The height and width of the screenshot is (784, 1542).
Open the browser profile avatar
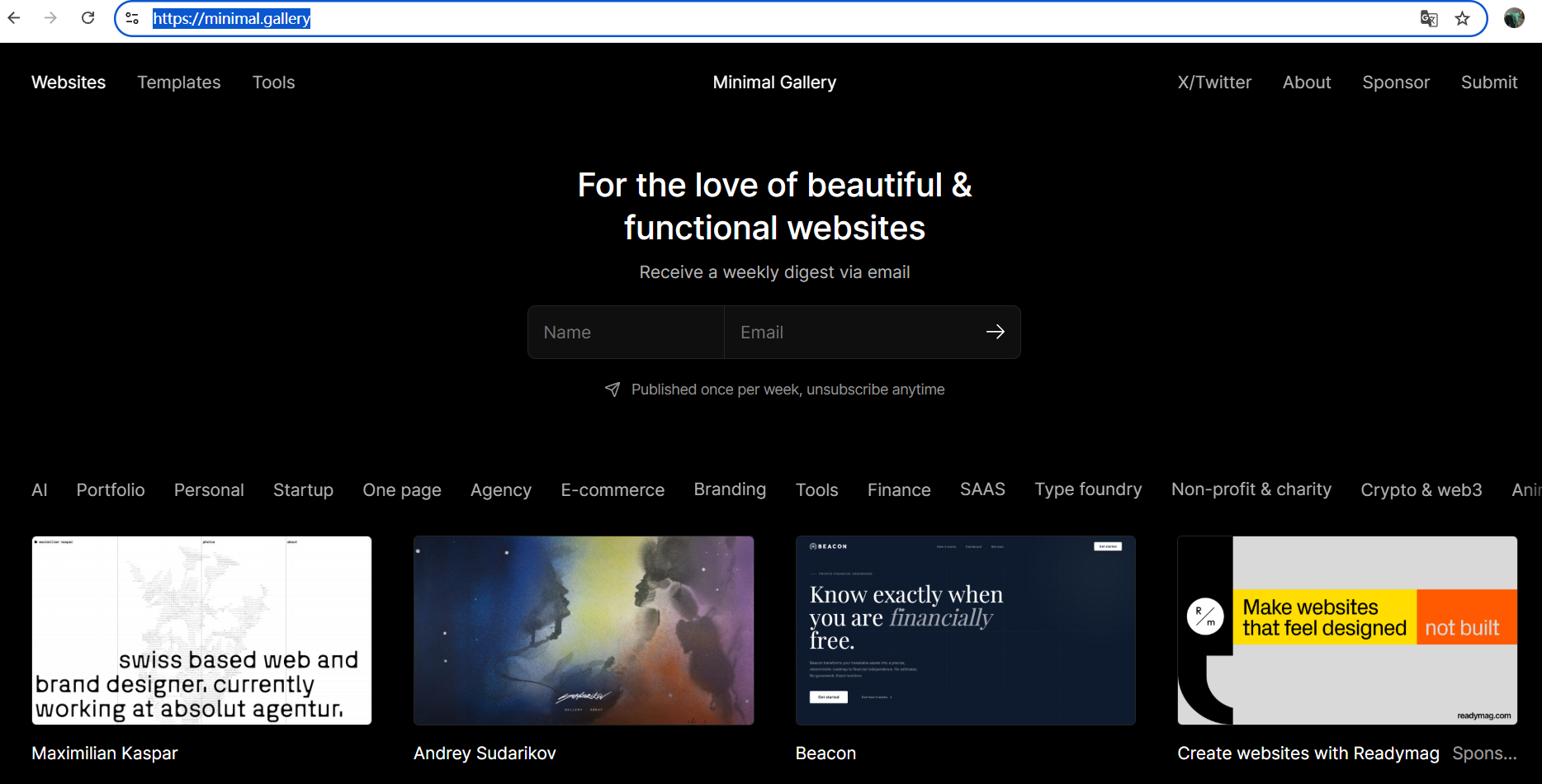click(1514, 18)
